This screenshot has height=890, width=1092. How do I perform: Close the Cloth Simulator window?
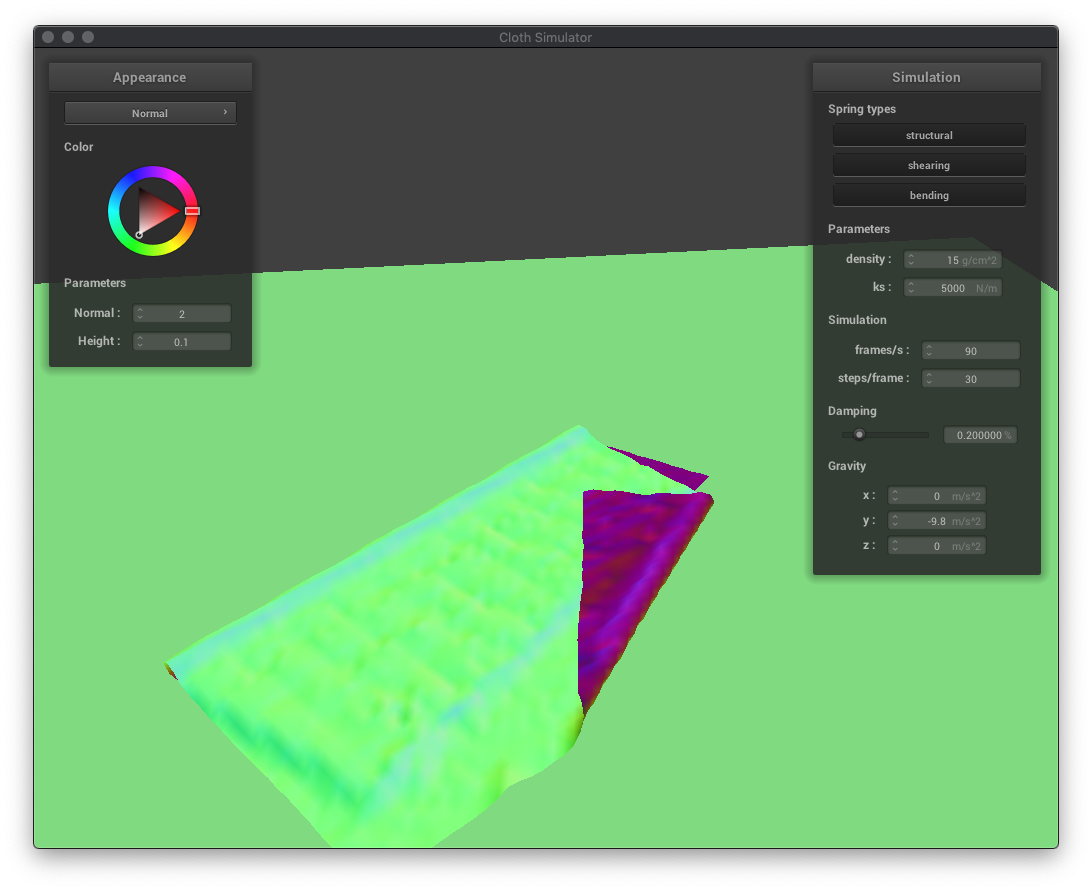(x=48, y=37)
